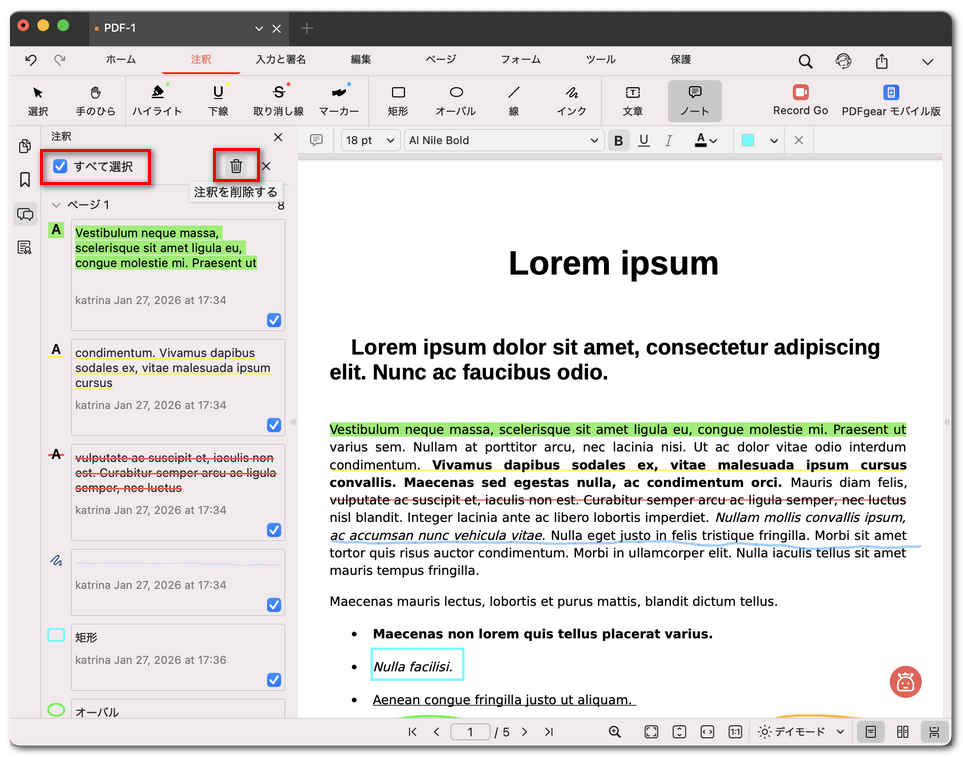Click the page number input field
963x757 pixels.
[x=470, y=732]
